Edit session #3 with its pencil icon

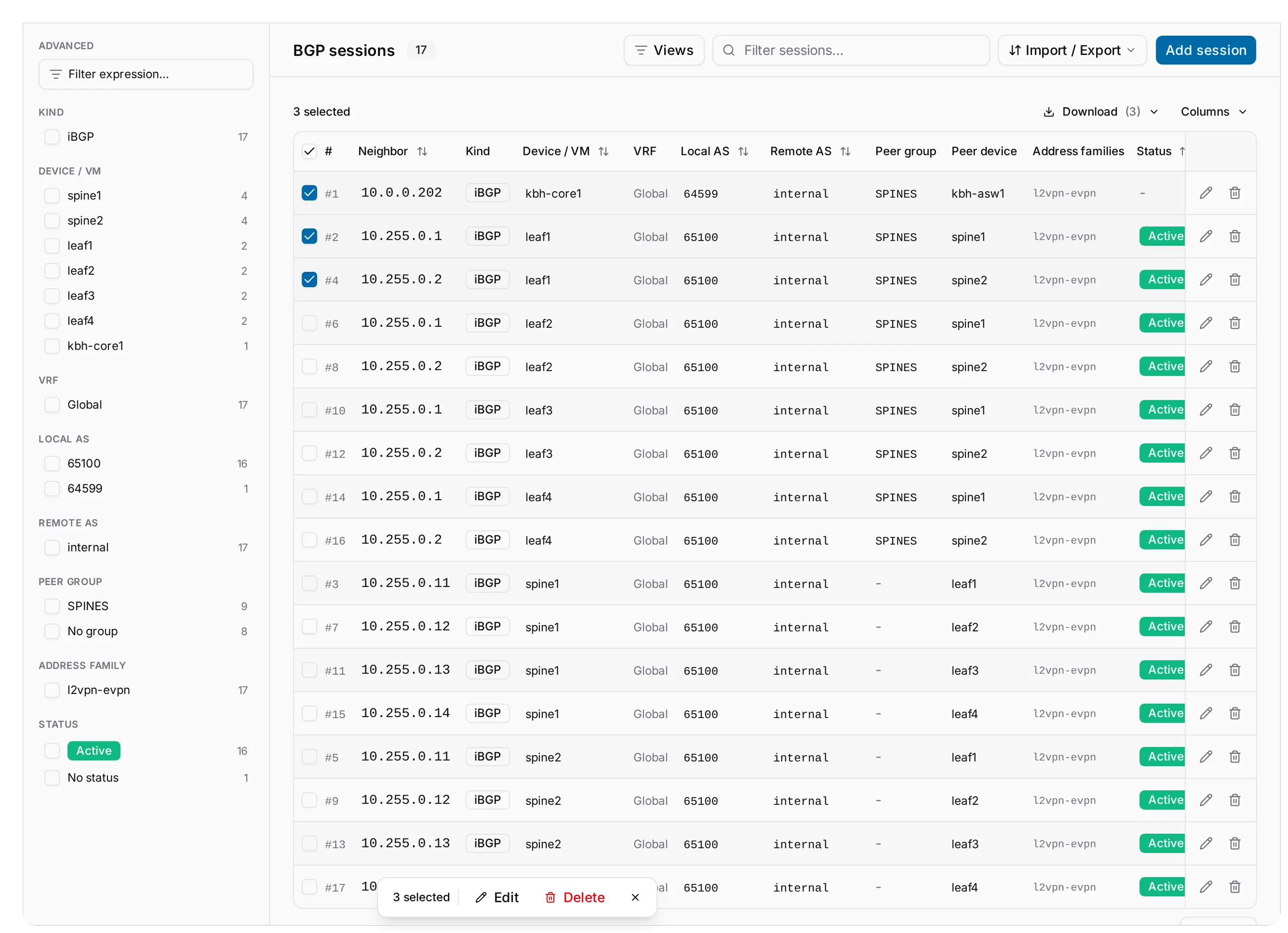(1206, 583)
